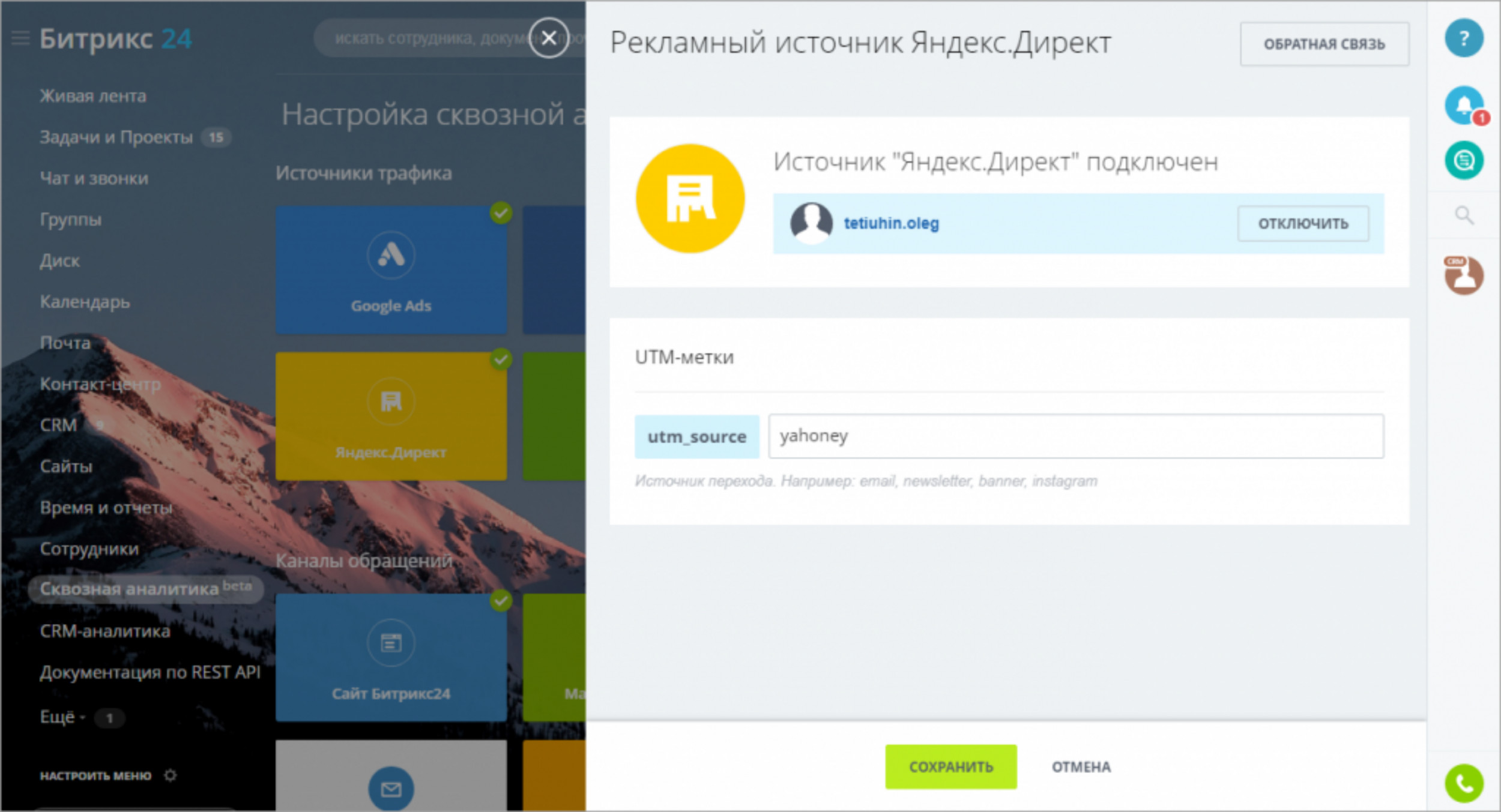Open CRM section in the sidebar
Screen dimensions: 1501x812
point(58,425)
